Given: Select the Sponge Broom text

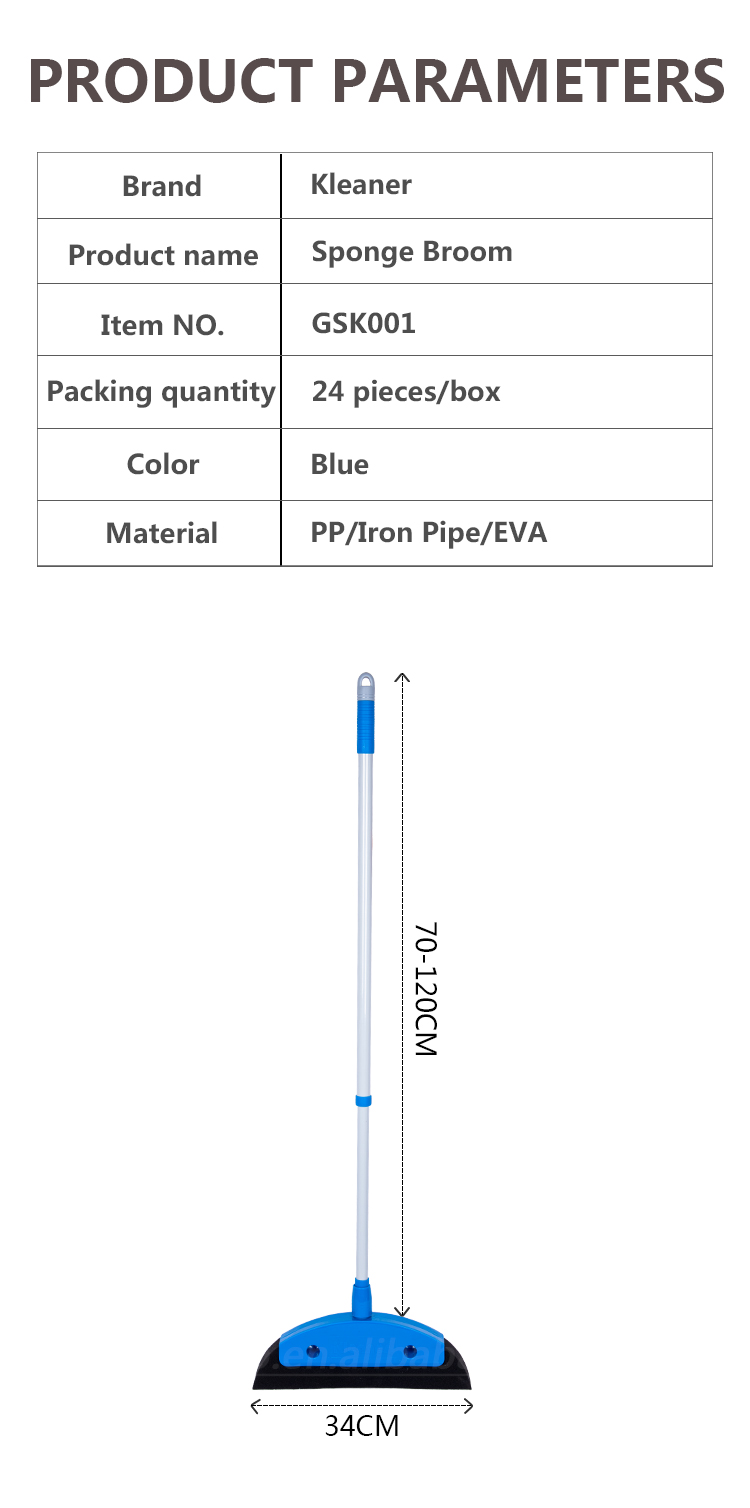Looking at the screenshot, I should (412, 253).
